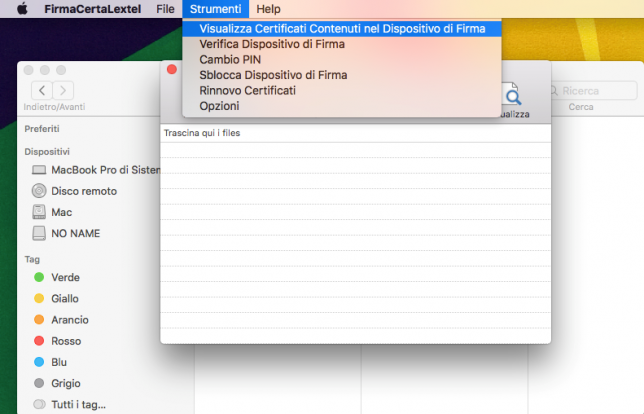Go back in Finder window
The image size is (644, 414).
(x=41, y=90)
